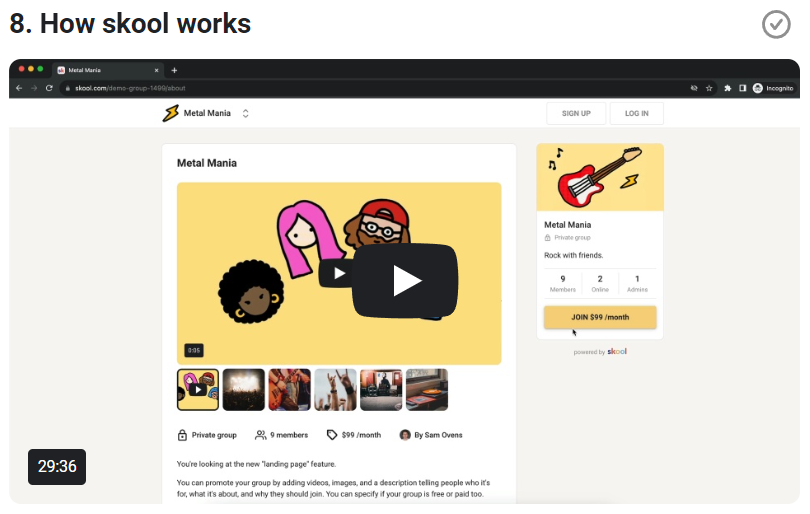Click the lock icon in the address bar
The width and height of the screenshot is (810, 514).
pyautogui.click(x=67, y=88)
